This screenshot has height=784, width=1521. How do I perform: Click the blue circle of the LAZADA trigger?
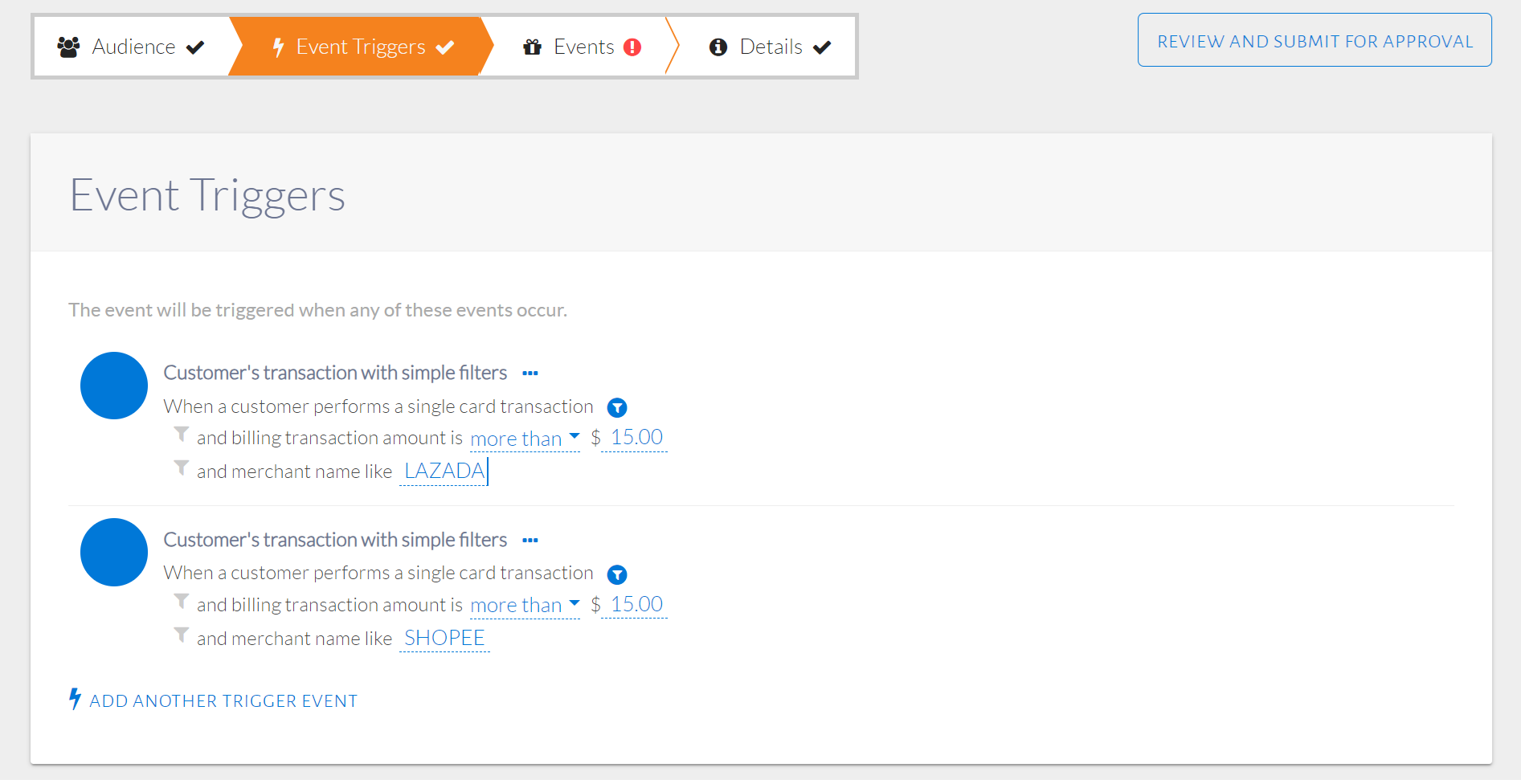[x=114, y=386]
